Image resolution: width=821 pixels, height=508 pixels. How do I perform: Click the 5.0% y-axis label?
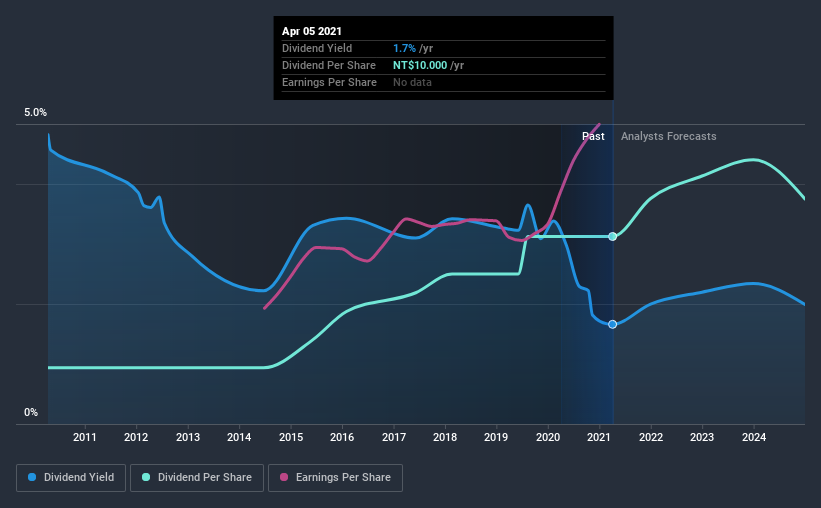[x=35, y=113]
